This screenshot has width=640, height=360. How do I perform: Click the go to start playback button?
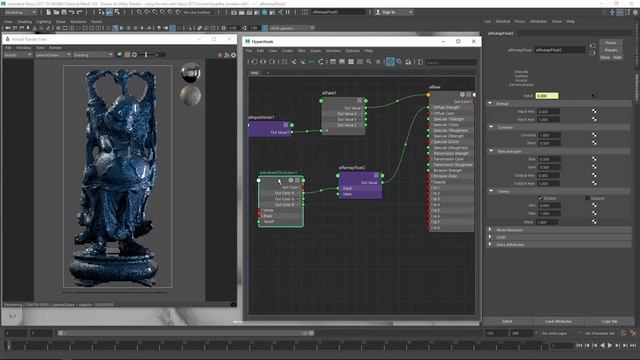[579, 345]
